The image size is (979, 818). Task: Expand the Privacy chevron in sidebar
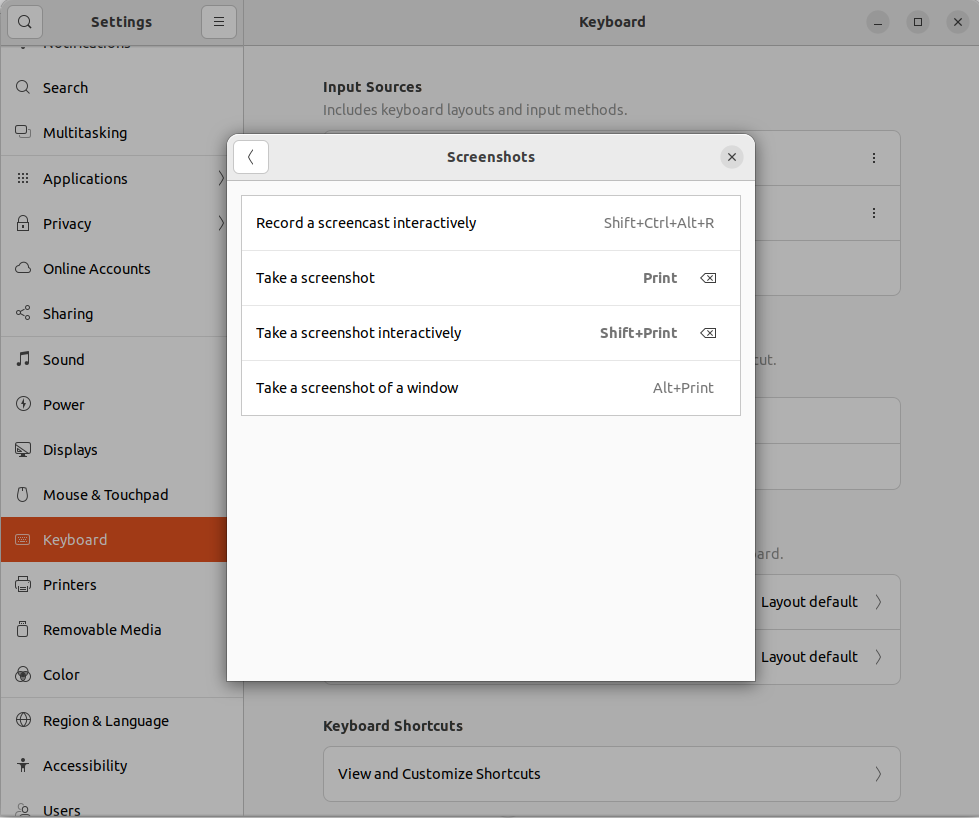pyautogui.click(x=221, y=224)
